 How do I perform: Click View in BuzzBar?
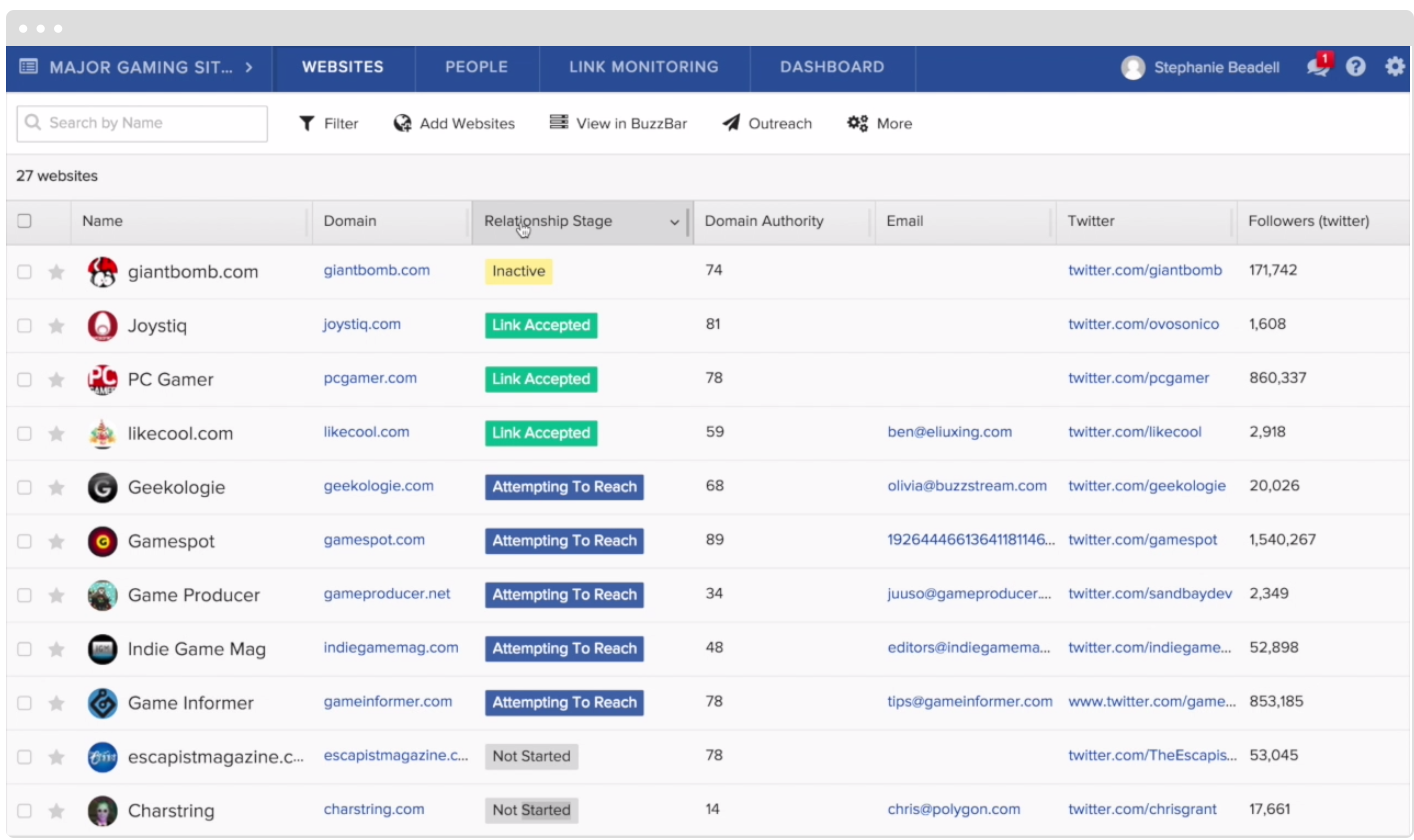point(618,124)
